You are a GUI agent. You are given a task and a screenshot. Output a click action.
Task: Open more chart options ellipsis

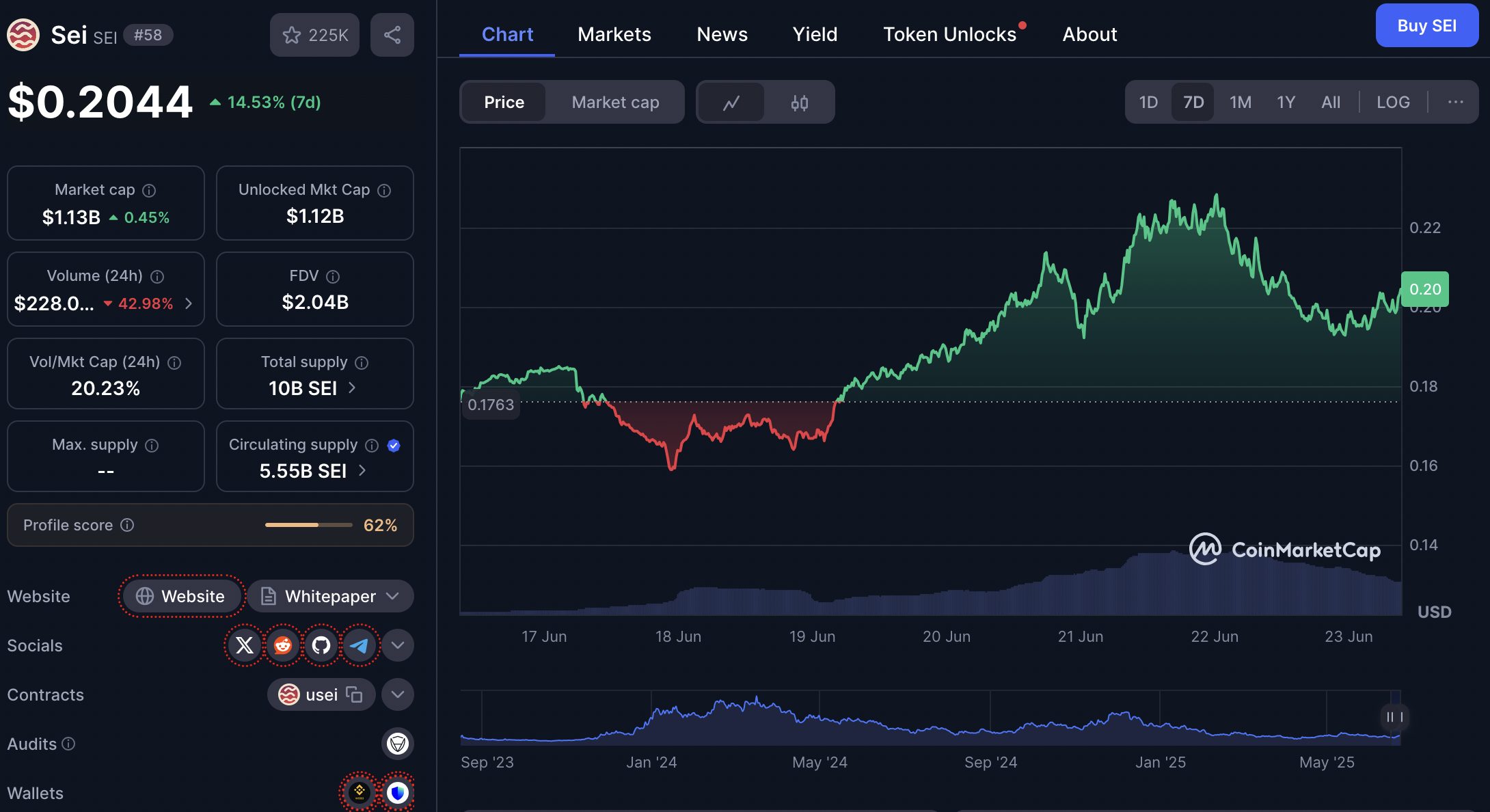[x=1455, y=103]
